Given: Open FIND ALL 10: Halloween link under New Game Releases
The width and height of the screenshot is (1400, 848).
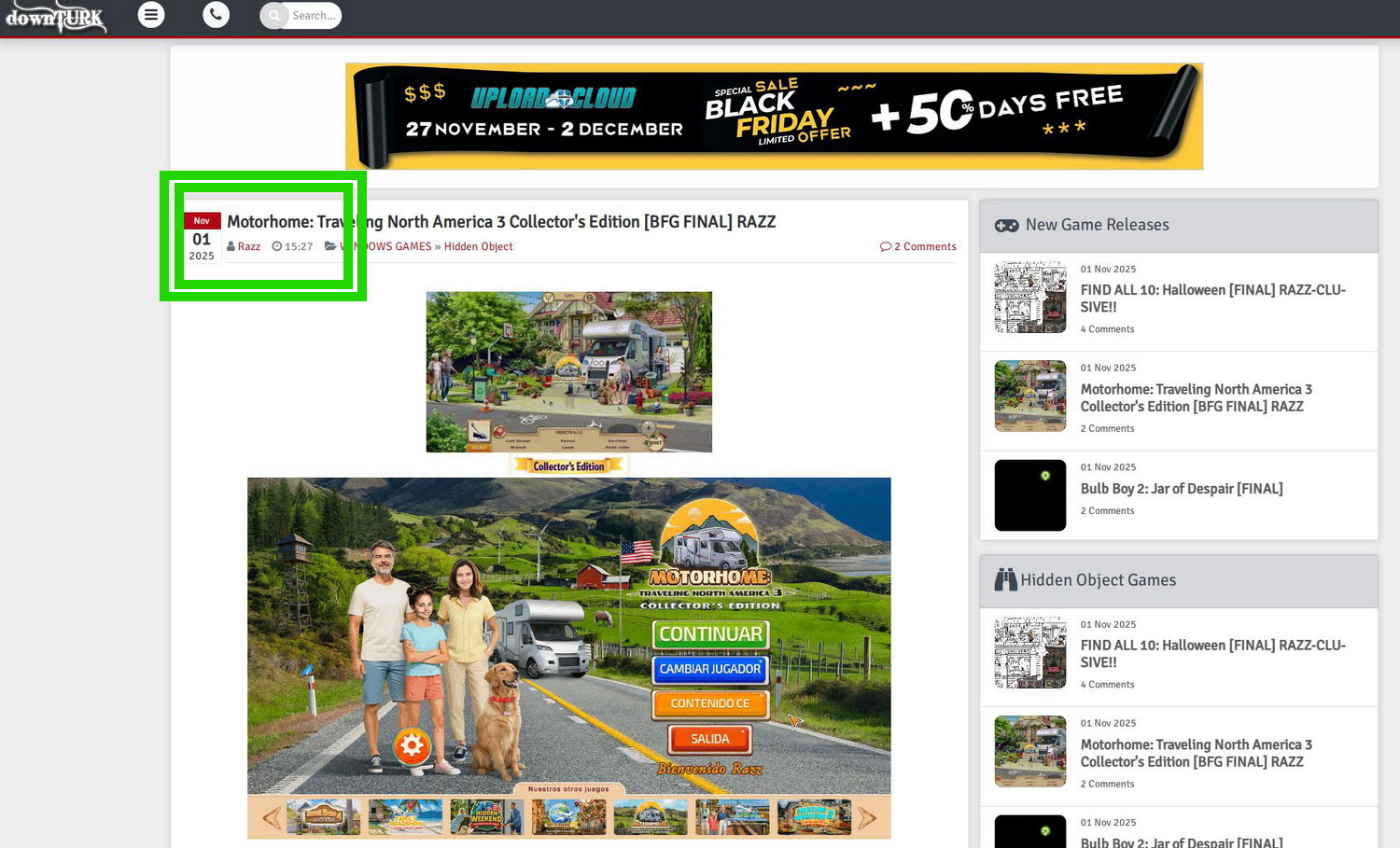Looking at the screenshot, I should point(1213,299).
